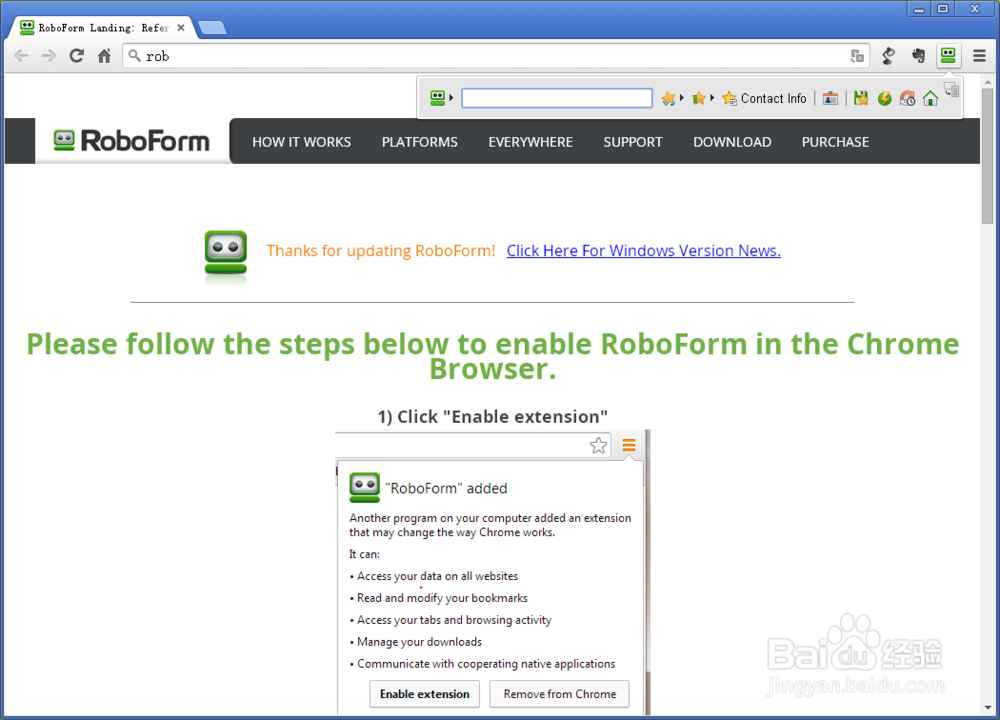Click the green house icon in RoboForm toolbar

tap(930, 98)
